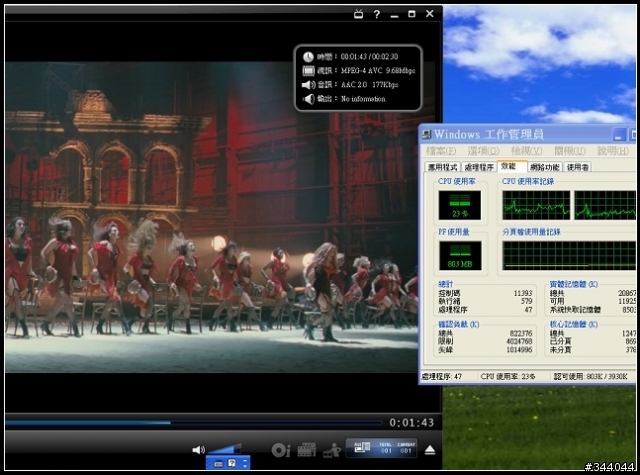
Task: Click the Task Manager title bar icon
Action: (427, 134)
